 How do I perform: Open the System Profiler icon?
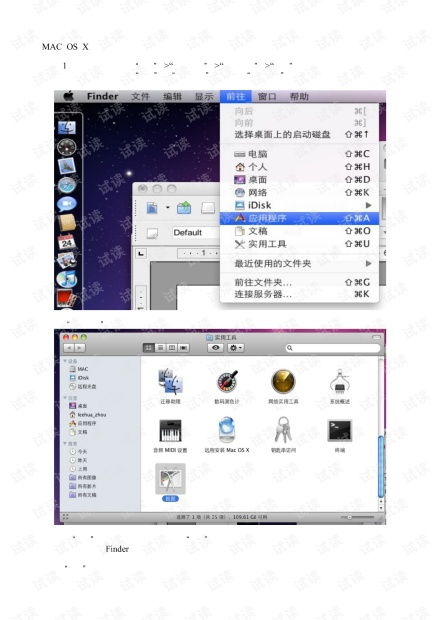pyautogui.click(x=340, y=382)
